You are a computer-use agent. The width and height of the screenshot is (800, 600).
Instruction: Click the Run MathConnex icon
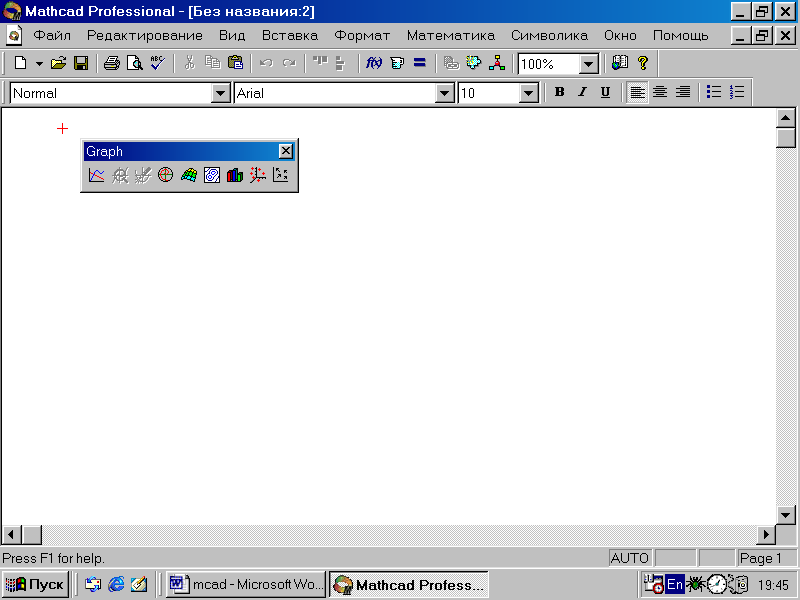(x=497, y=63)
